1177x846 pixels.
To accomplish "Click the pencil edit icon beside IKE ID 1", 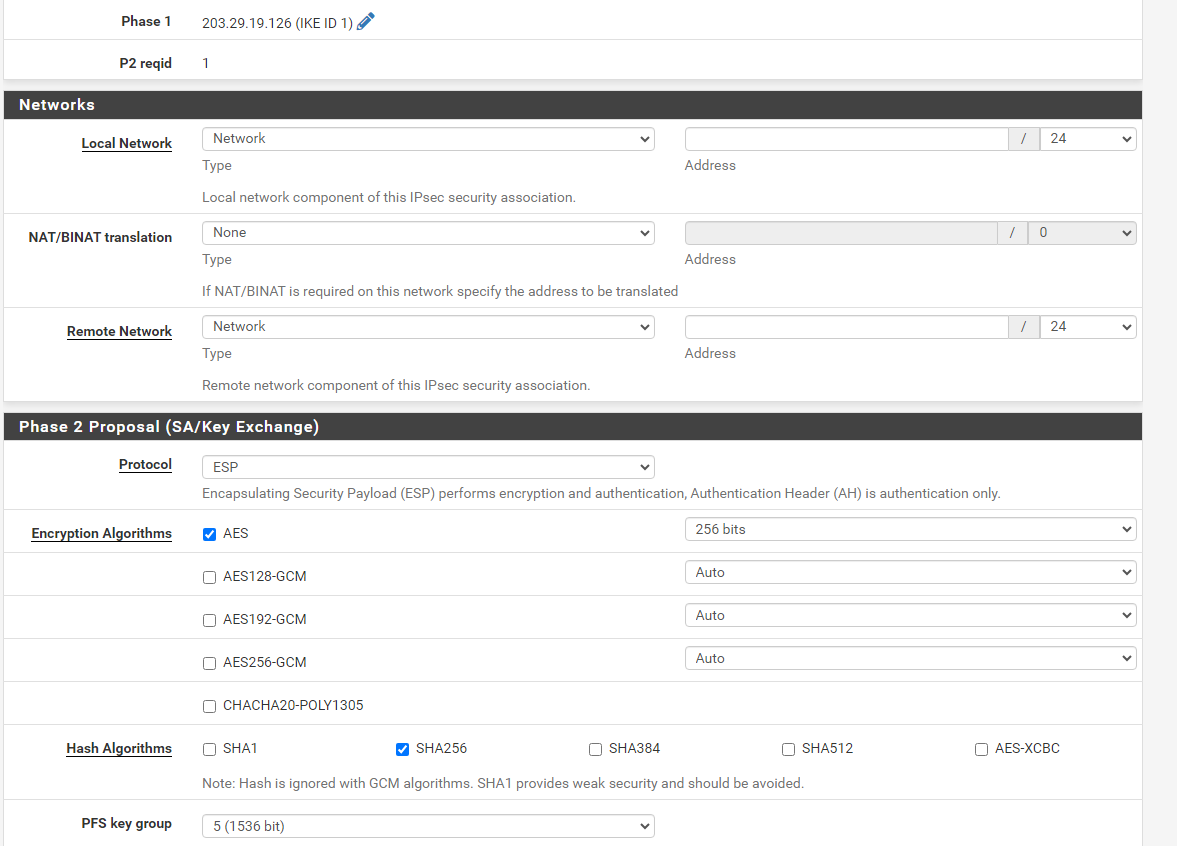I will (x=366, y=22).
